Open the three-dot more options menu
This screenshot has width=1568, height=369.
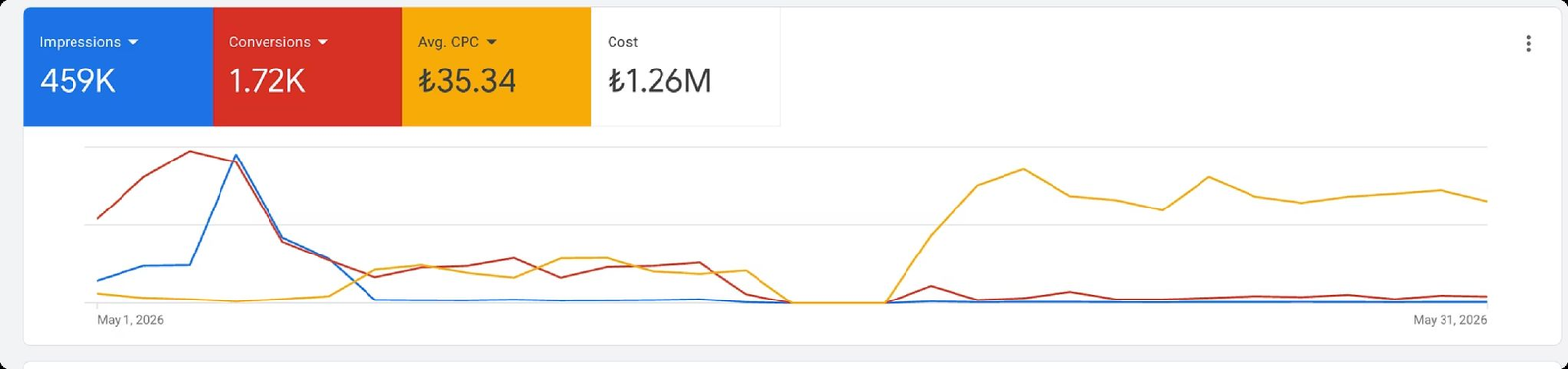click(x=1528, y=43)
